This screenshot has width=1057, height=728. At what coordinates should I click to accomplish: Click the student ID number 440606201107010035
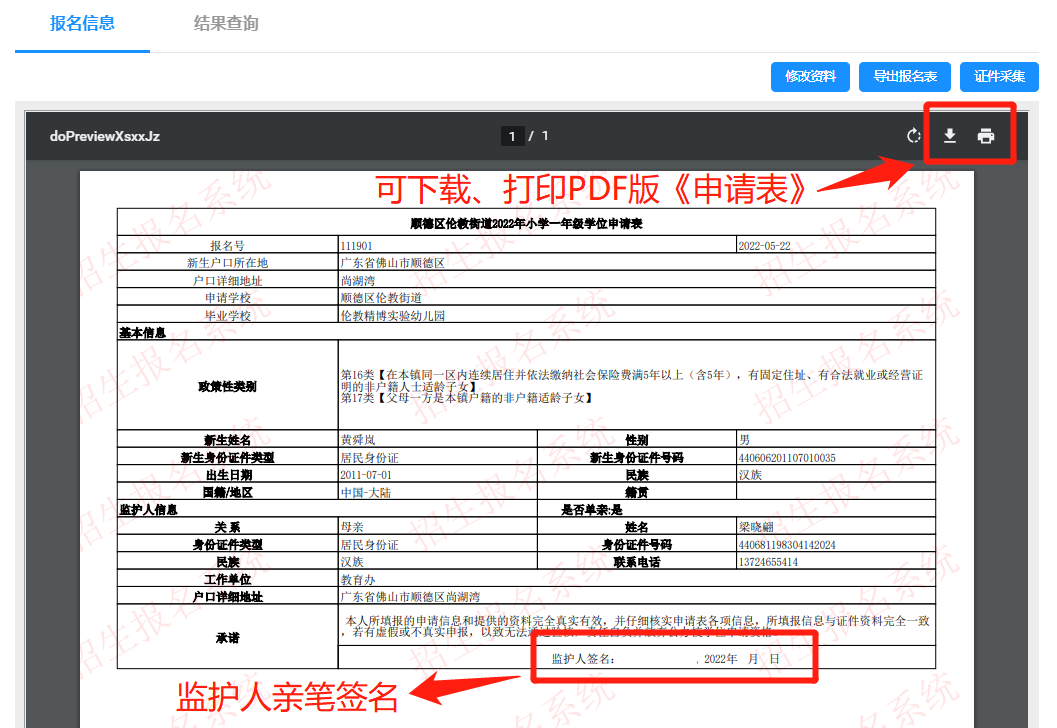pos(787,458)
